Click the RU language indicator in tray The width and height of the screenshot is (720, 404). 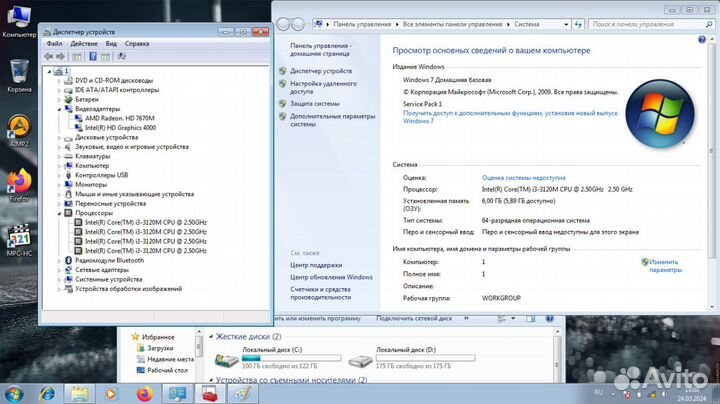click(x=598, y=392)
